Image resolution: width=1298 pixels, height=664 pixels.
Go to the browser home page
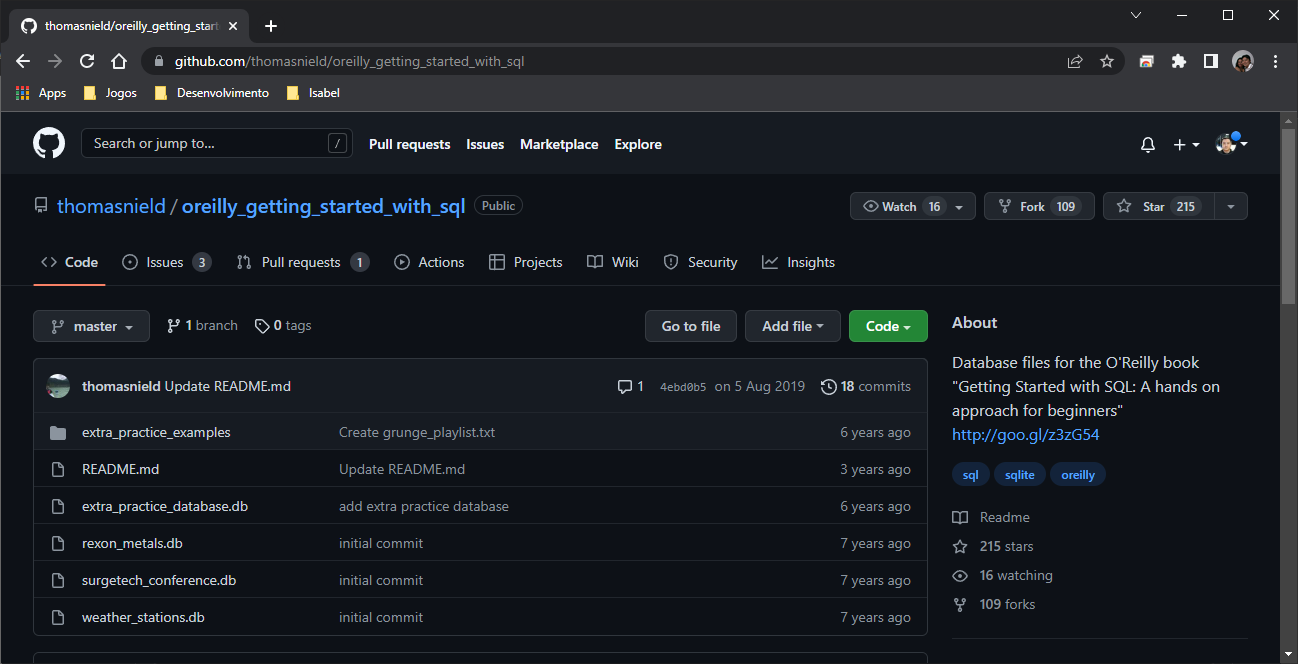(119, 61)
